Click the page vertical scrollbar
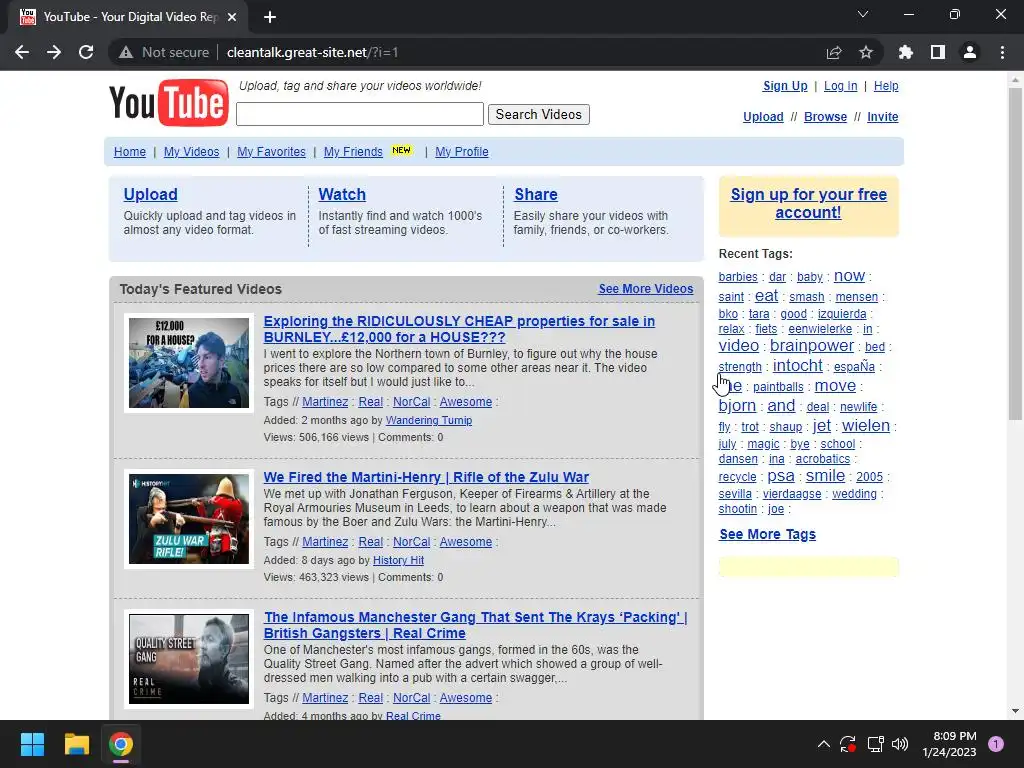 point(1015,253)
